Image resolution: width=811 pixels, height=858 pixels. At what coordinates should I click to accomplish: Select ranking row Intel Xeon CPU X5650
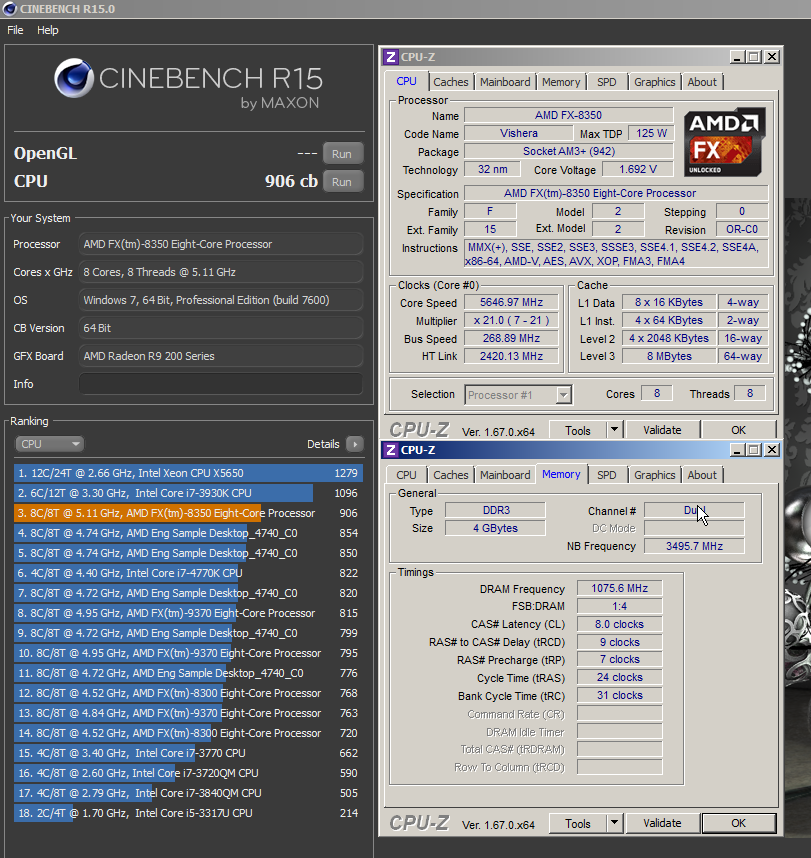pyautogui.click(x=188, y=473)
